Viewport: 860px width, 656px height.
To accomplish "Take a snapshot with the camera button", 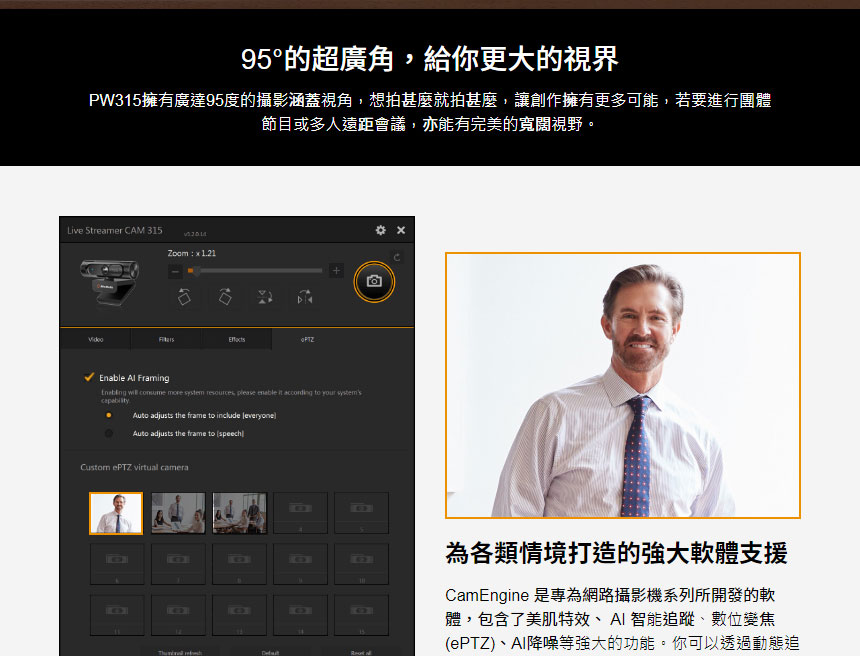I will point(375,281).
